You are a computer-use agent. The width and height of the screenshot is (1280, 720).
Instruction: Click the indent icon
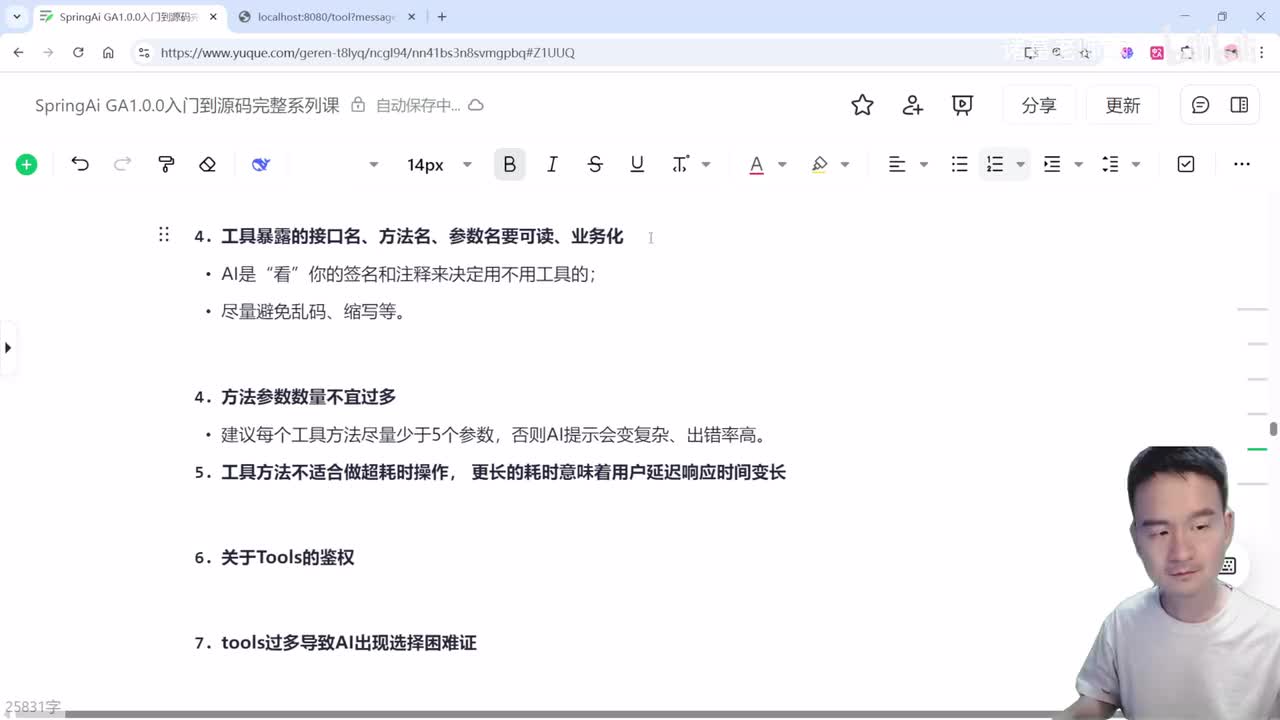point(1052,165)
